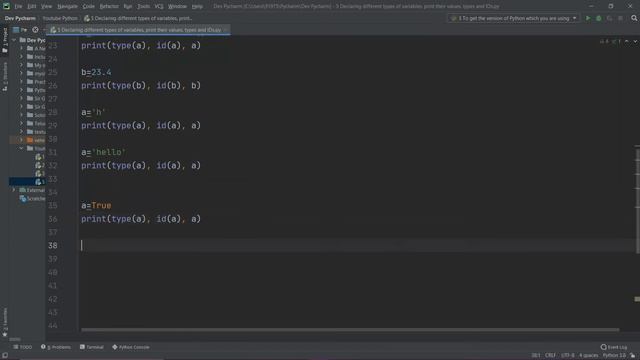Go to previous highlighted error arrow
Viewport: 640px width, 360px height.
coord(627,41)
